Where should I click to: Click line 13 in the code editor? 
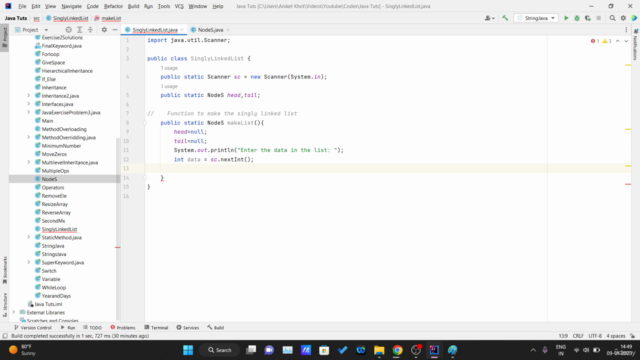coord(346,168)
